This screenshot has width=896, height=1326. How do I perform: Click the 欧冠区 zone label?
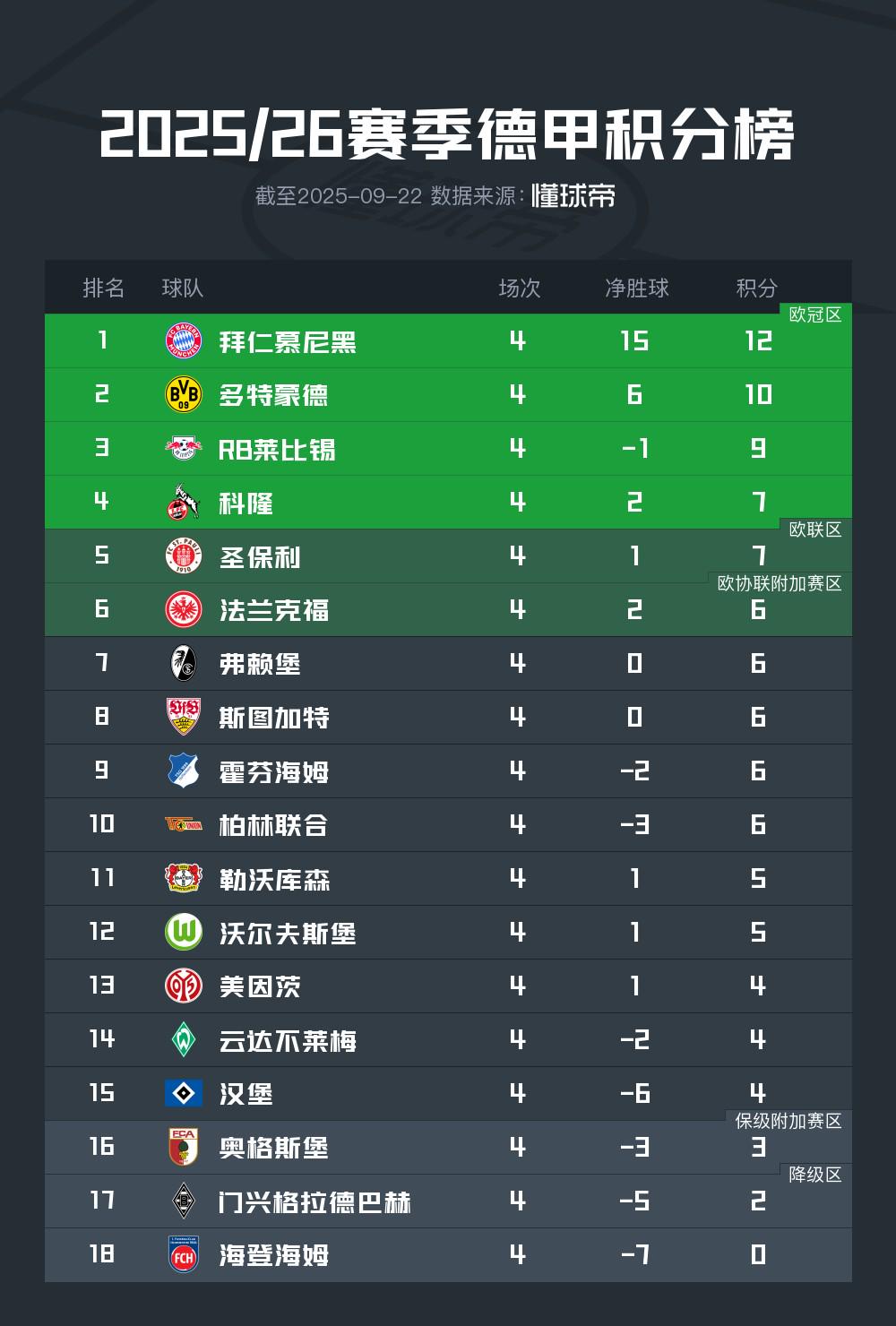coord(814,314)
